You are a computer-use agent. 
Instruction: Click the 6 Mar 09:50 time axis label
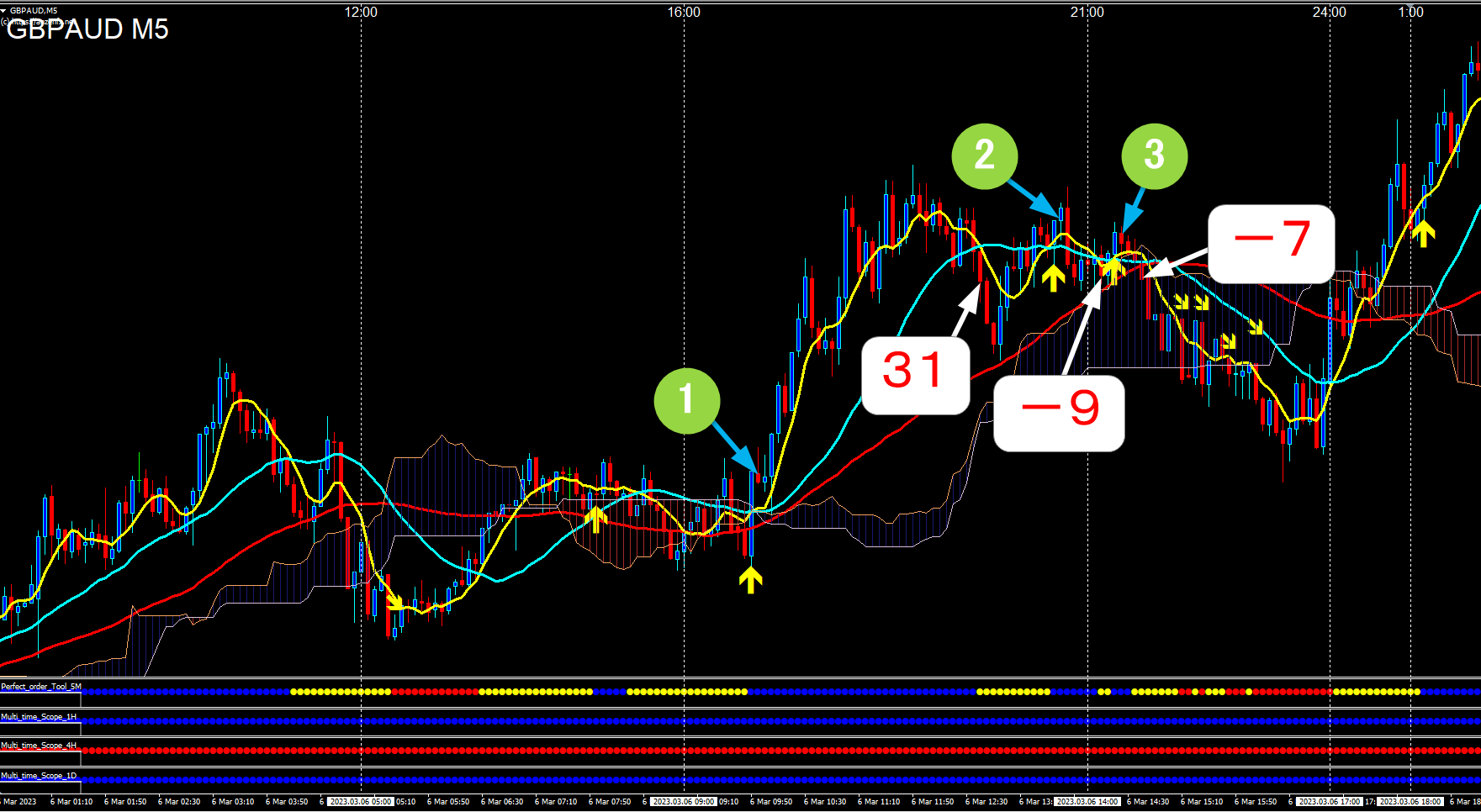[x=771, y=802]
